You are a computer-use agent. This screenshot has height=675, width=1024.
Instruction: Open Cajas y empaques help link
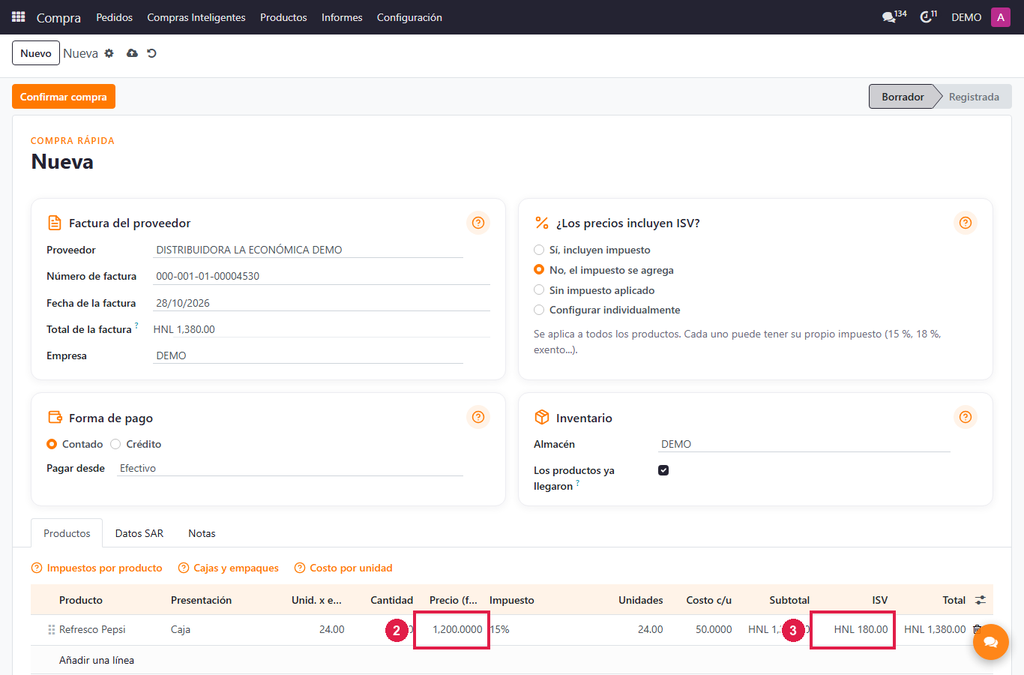coord(229,568)
